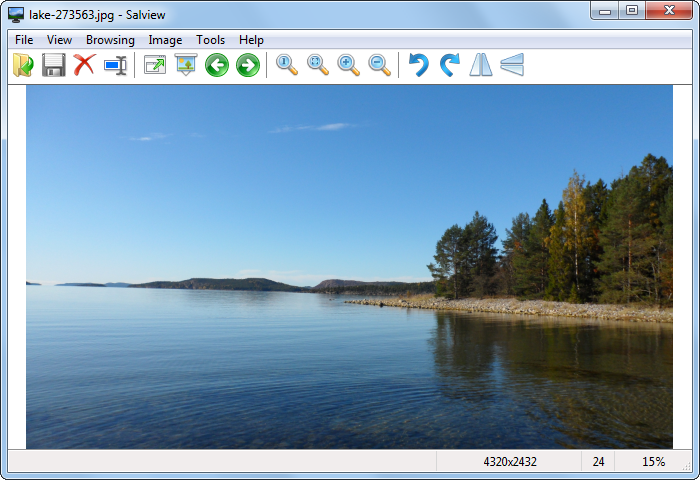Screen dimensions: 700x480
Task: Toggle the fullscreen view icon
Action: click(x=155, y=65)
